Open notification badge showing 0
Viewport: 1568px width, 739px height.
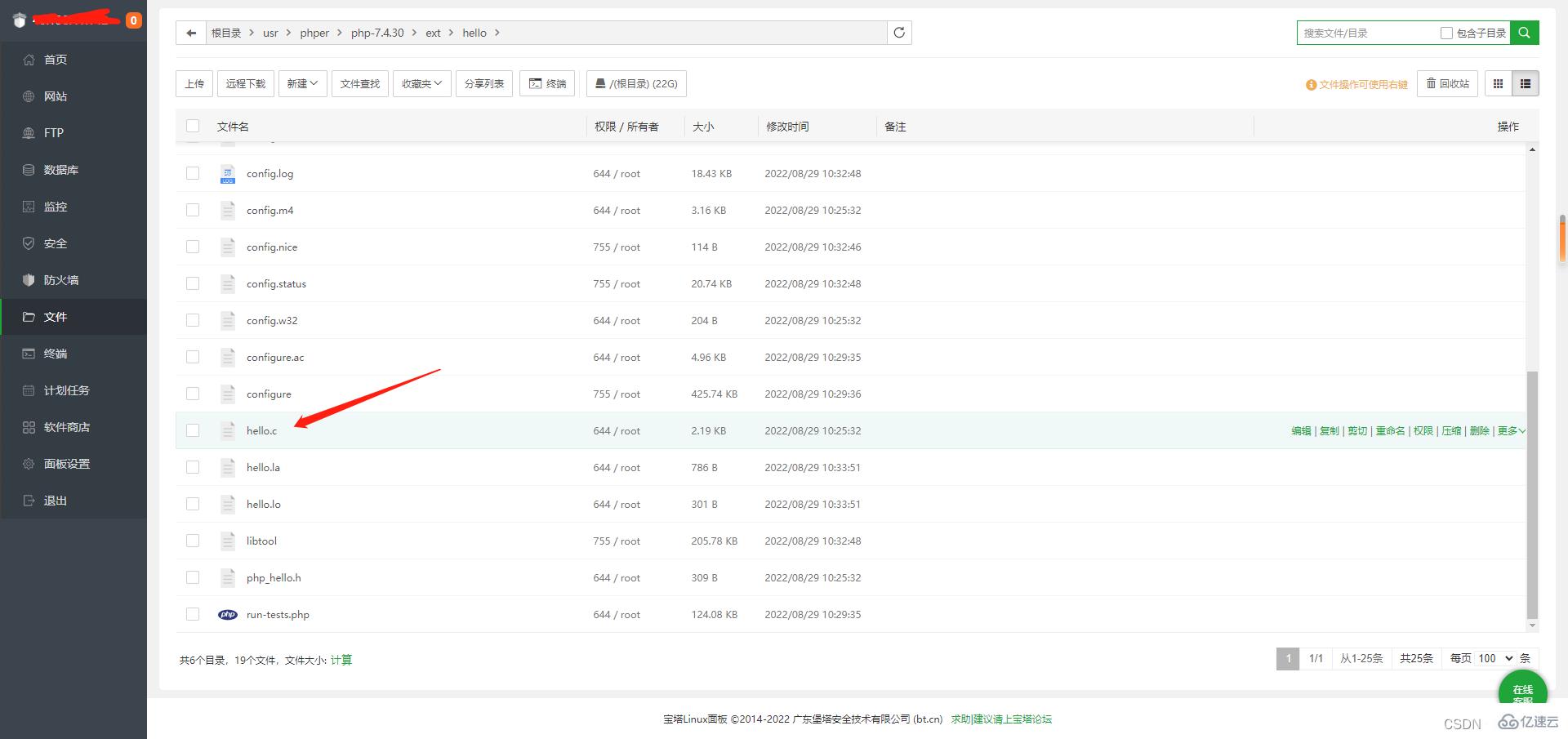(133, 20)
